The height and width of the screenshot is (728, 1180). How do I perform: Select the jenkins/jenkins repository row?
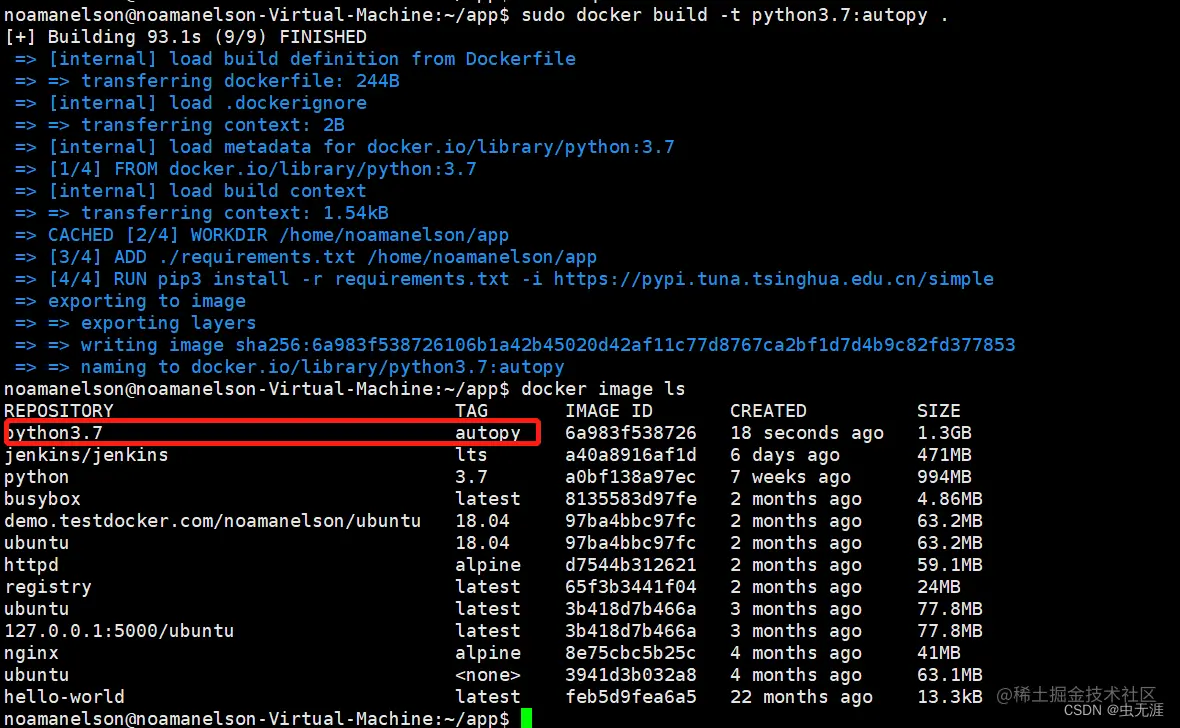[x=86, y=455]
